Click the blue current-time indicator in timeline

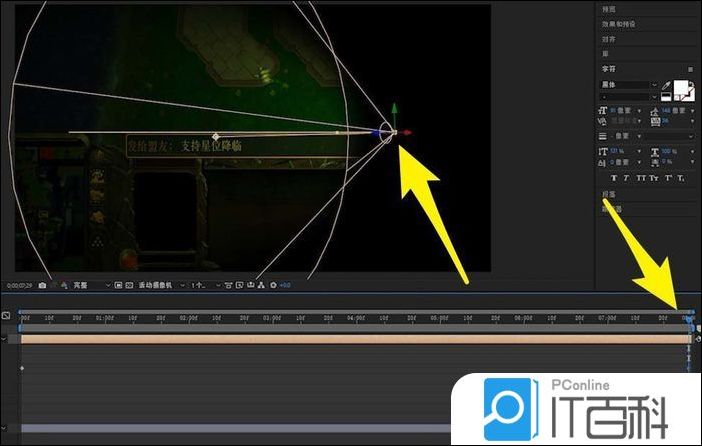(689, 318)
